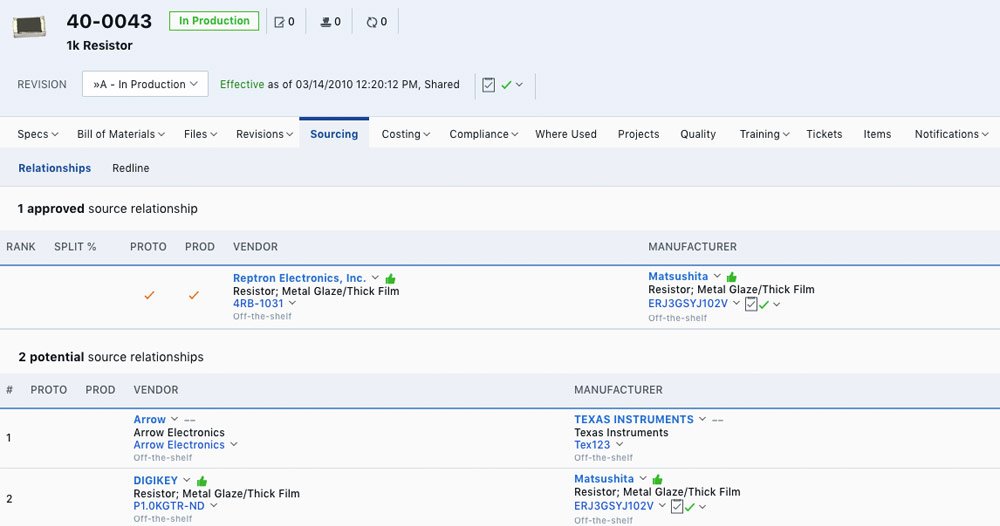Click the change orders edit icon in header
1000x526 pixels.
click(x=279, y=21)
